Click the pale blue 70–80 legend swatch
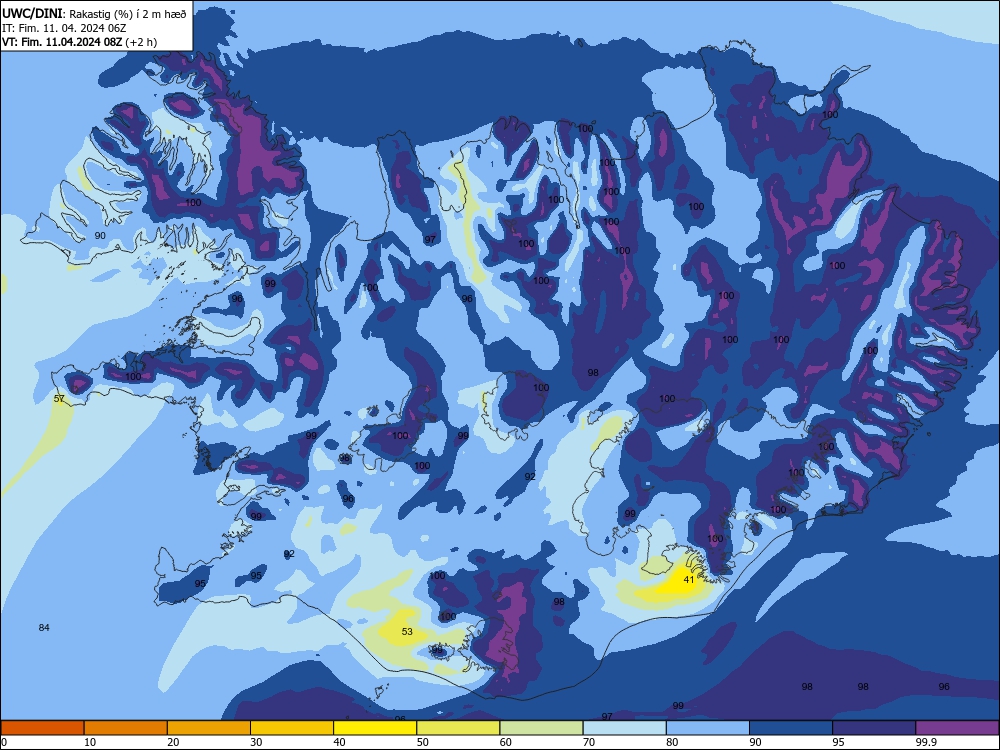 (624, 728)
